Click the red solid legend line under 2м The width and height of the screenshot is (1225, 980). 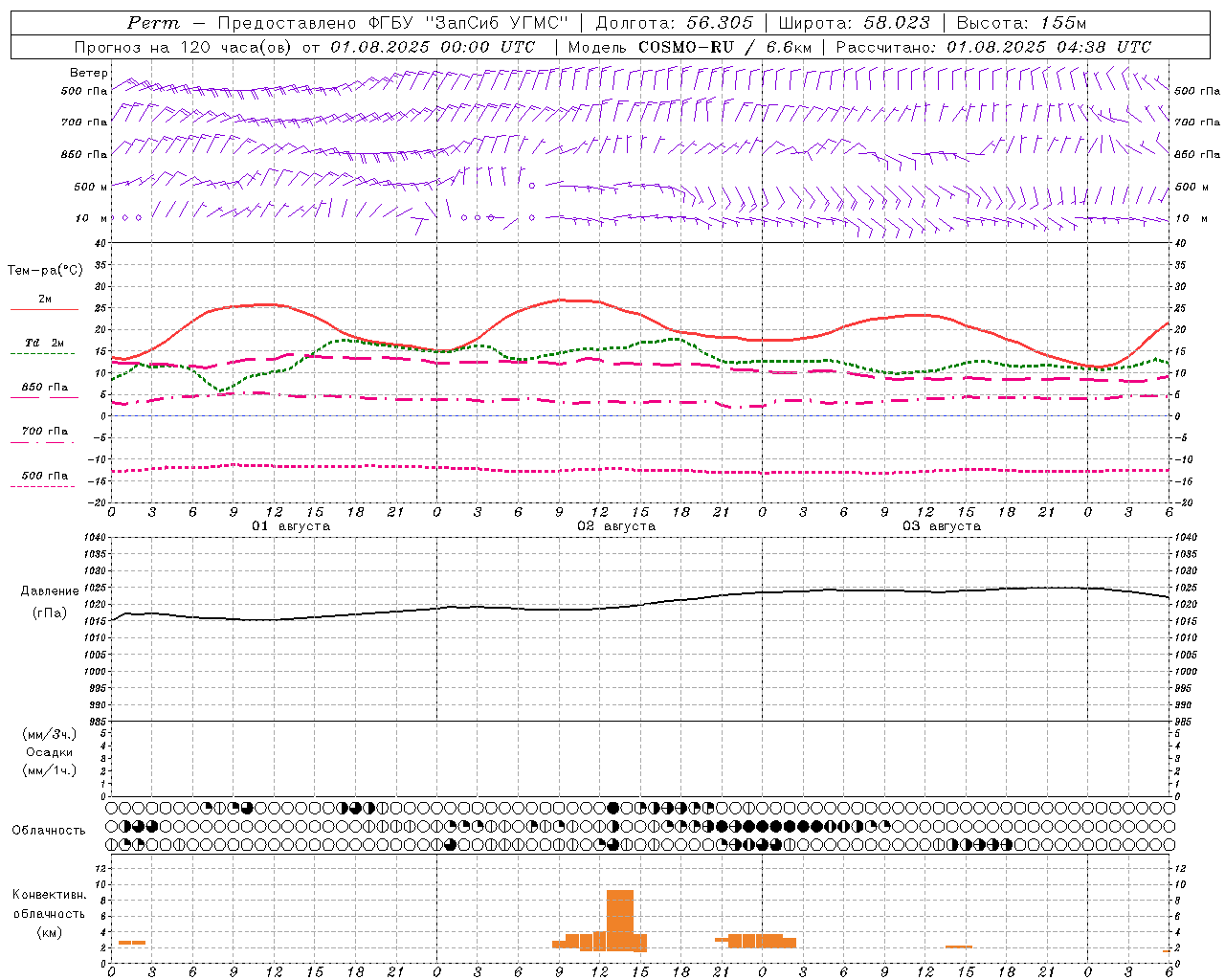(x=44, y=310)
